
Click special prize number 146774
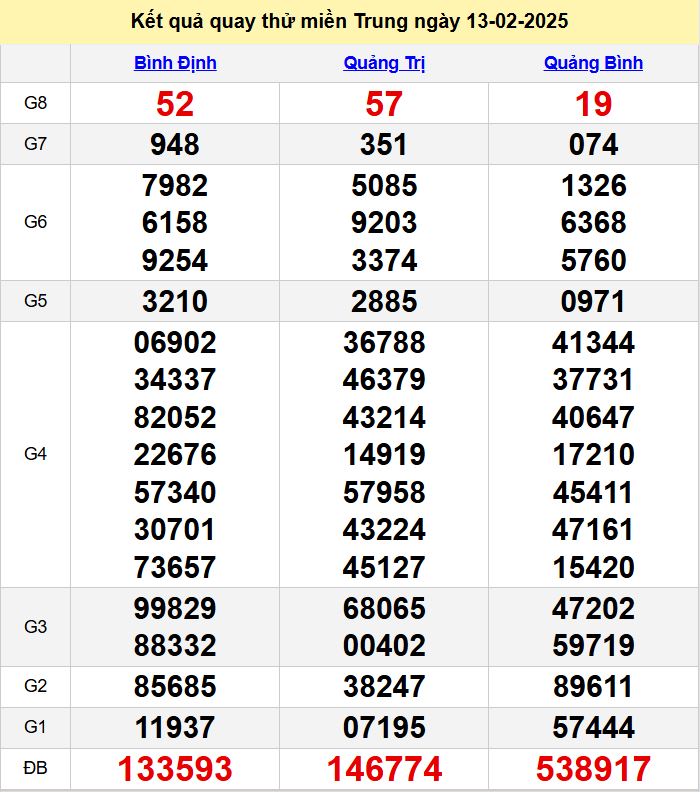click(384, 769)
